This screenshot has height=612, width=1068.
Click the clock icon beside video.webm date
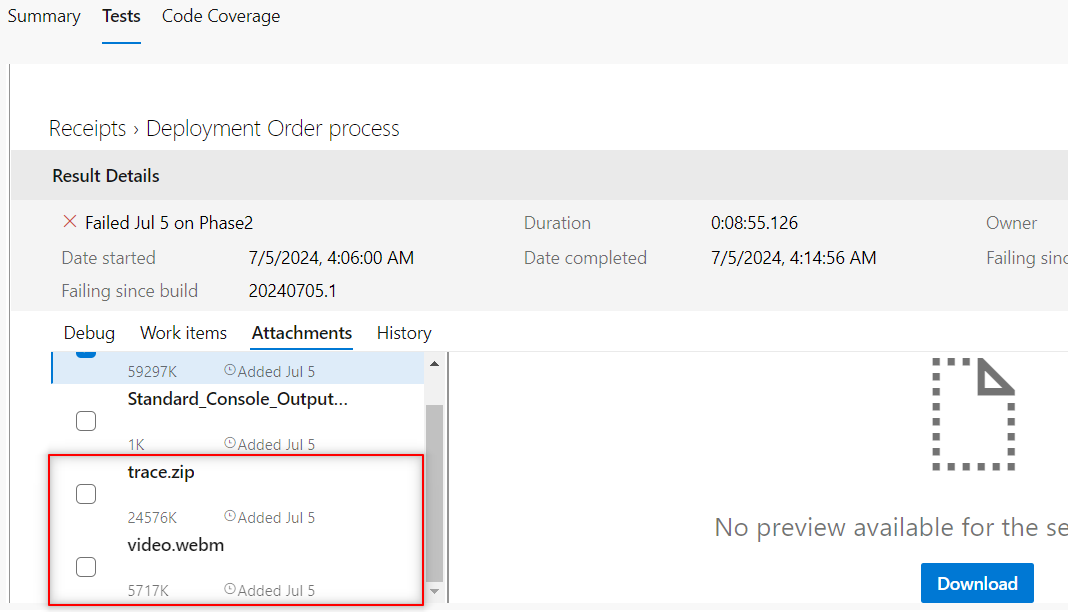coord(230,590)
